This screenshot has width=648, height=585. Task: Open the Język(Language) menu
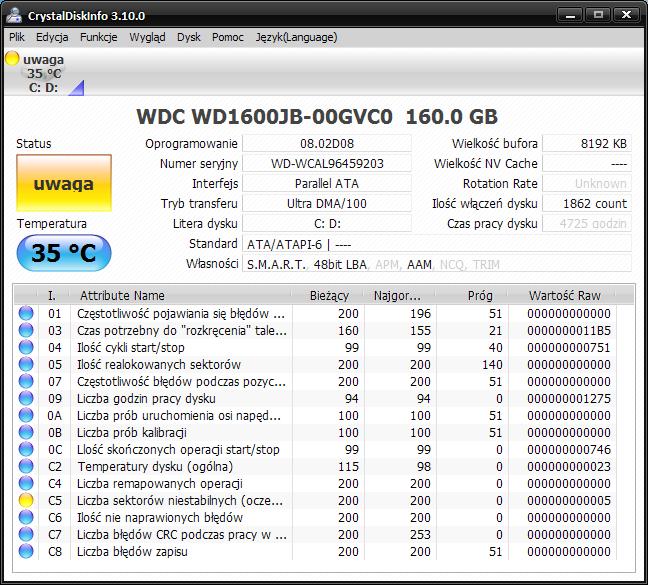click(296, 37)
